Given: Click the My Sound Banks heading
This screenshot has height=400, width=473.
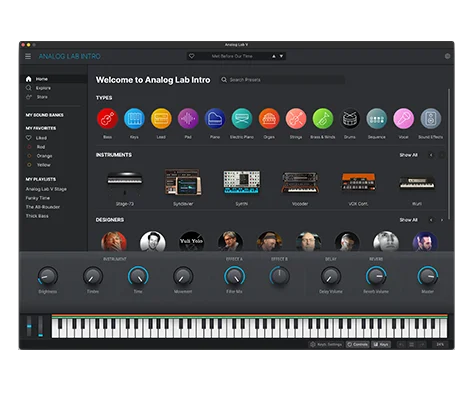Looking at the screenshot, I should coord(44,115).
